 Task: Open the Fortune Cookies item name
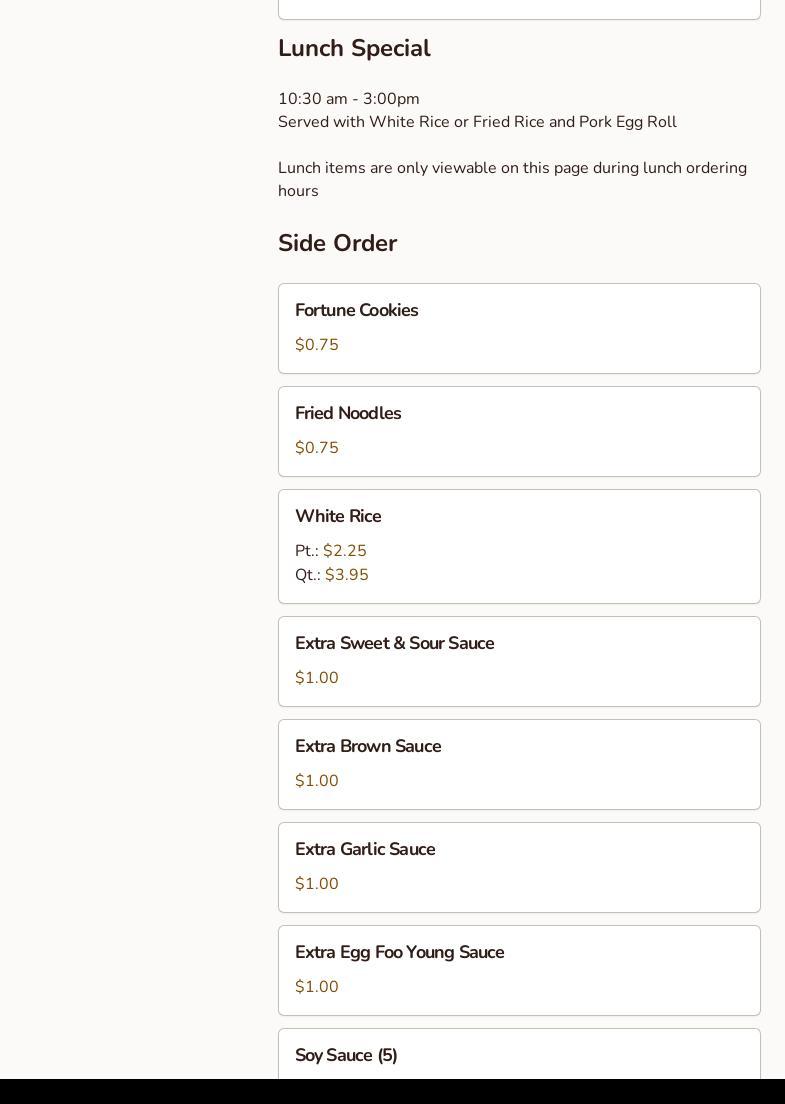coord(356,311)
